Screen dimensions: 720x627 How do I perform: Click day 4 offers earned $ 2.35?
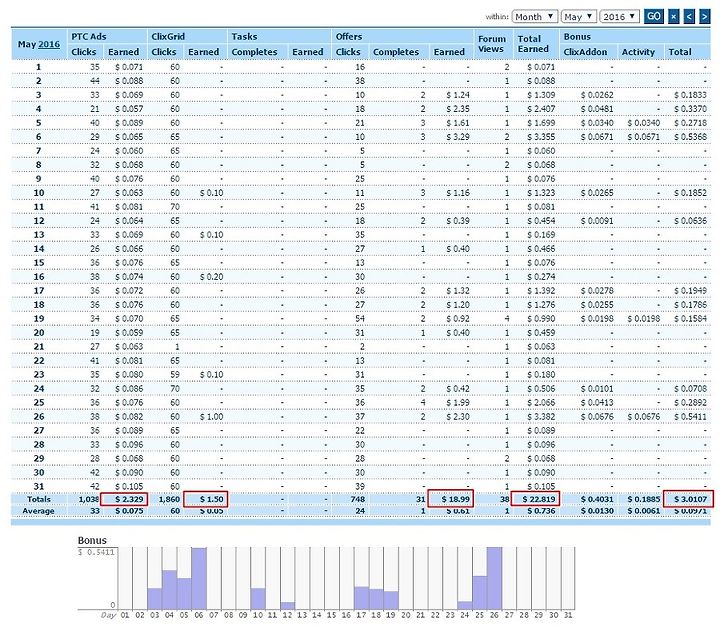458,109
